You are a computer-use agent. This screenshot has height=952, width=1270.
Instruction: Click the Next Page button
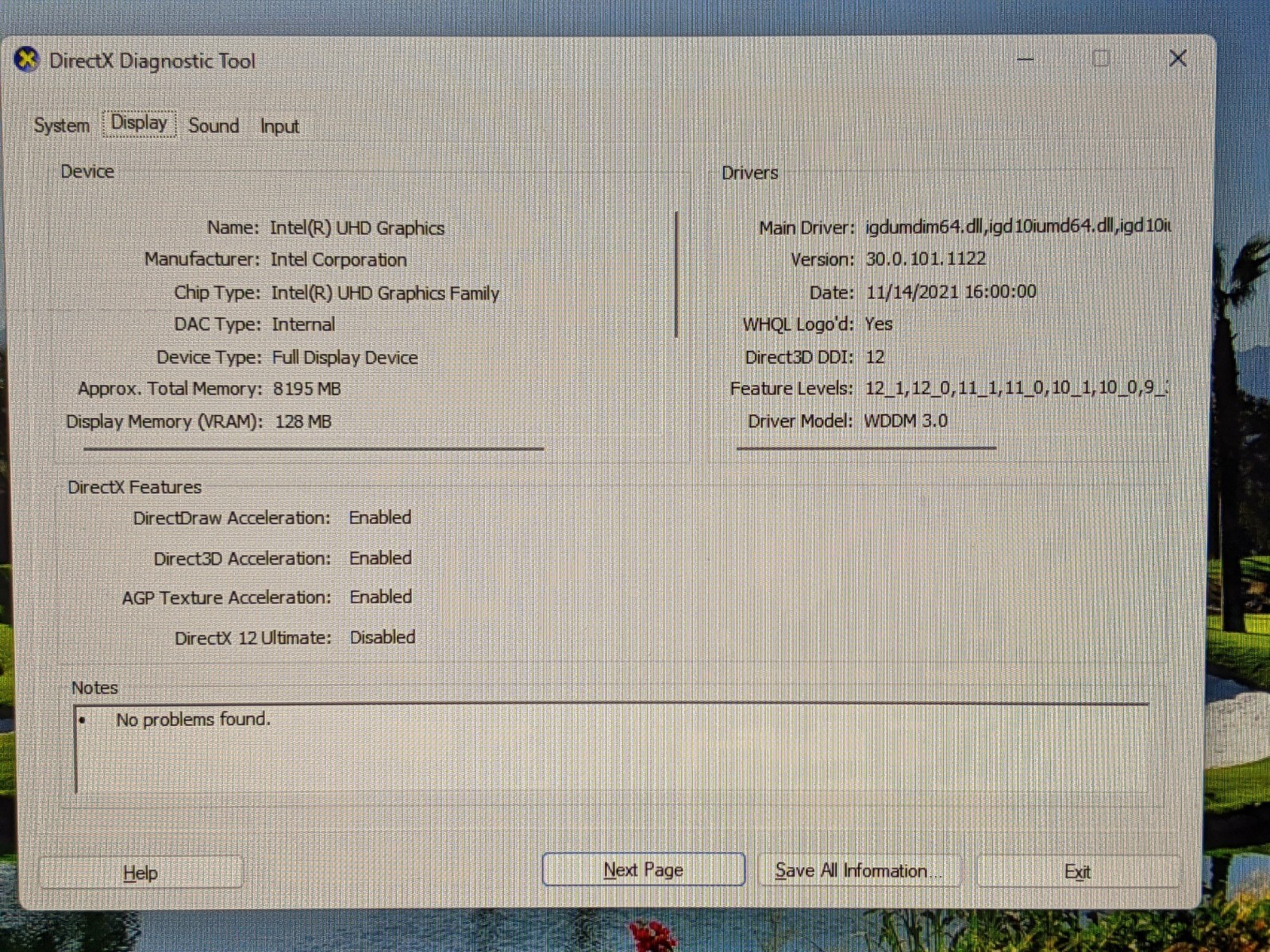(x=643, y=869)
